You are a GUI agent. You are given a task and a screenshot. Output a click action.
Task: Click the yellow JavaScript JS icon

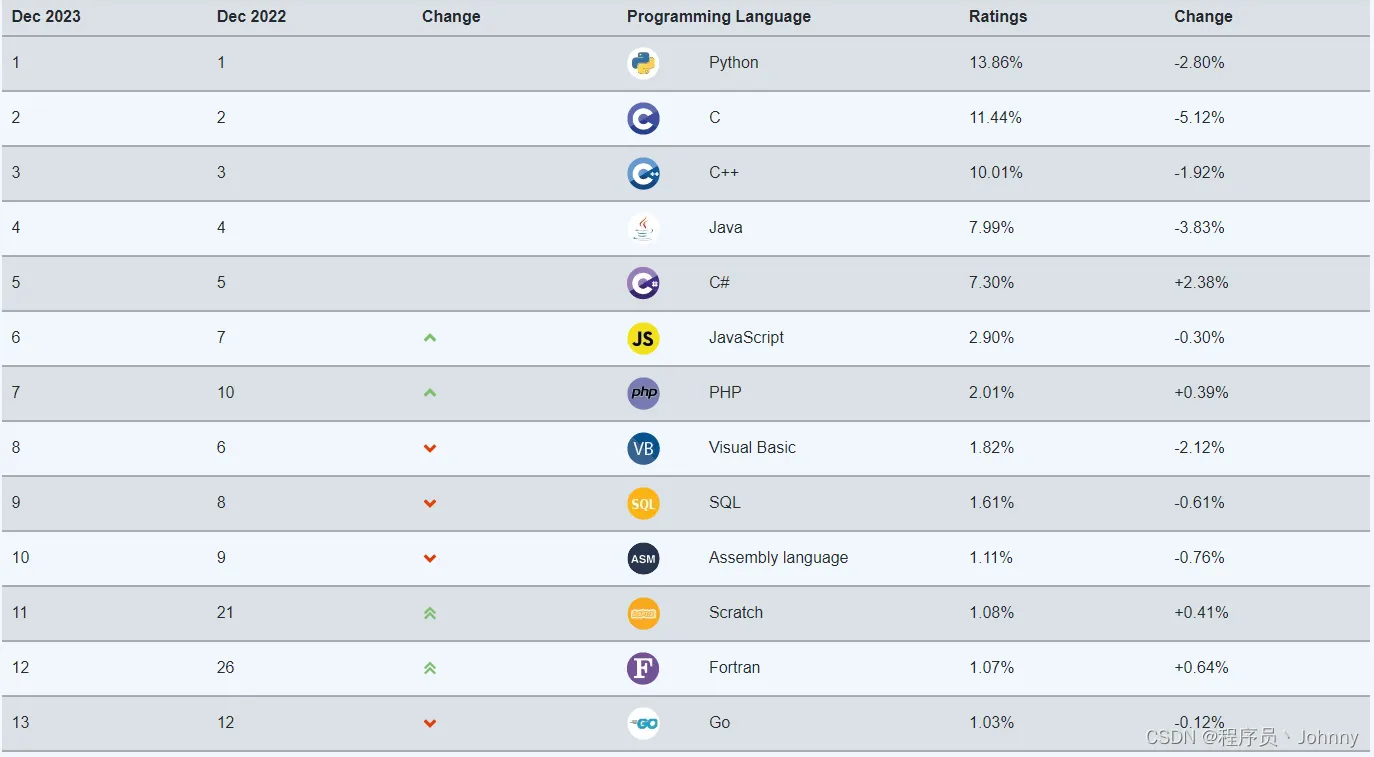pyautogui.click(x=643, y=338)
